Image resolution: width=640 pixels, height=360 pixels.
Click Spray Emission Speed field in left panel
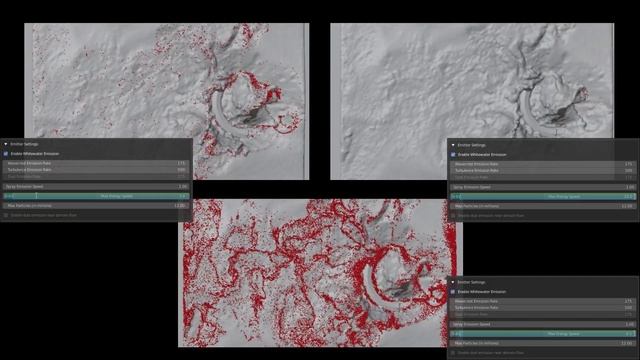click(x=96, y=187)
